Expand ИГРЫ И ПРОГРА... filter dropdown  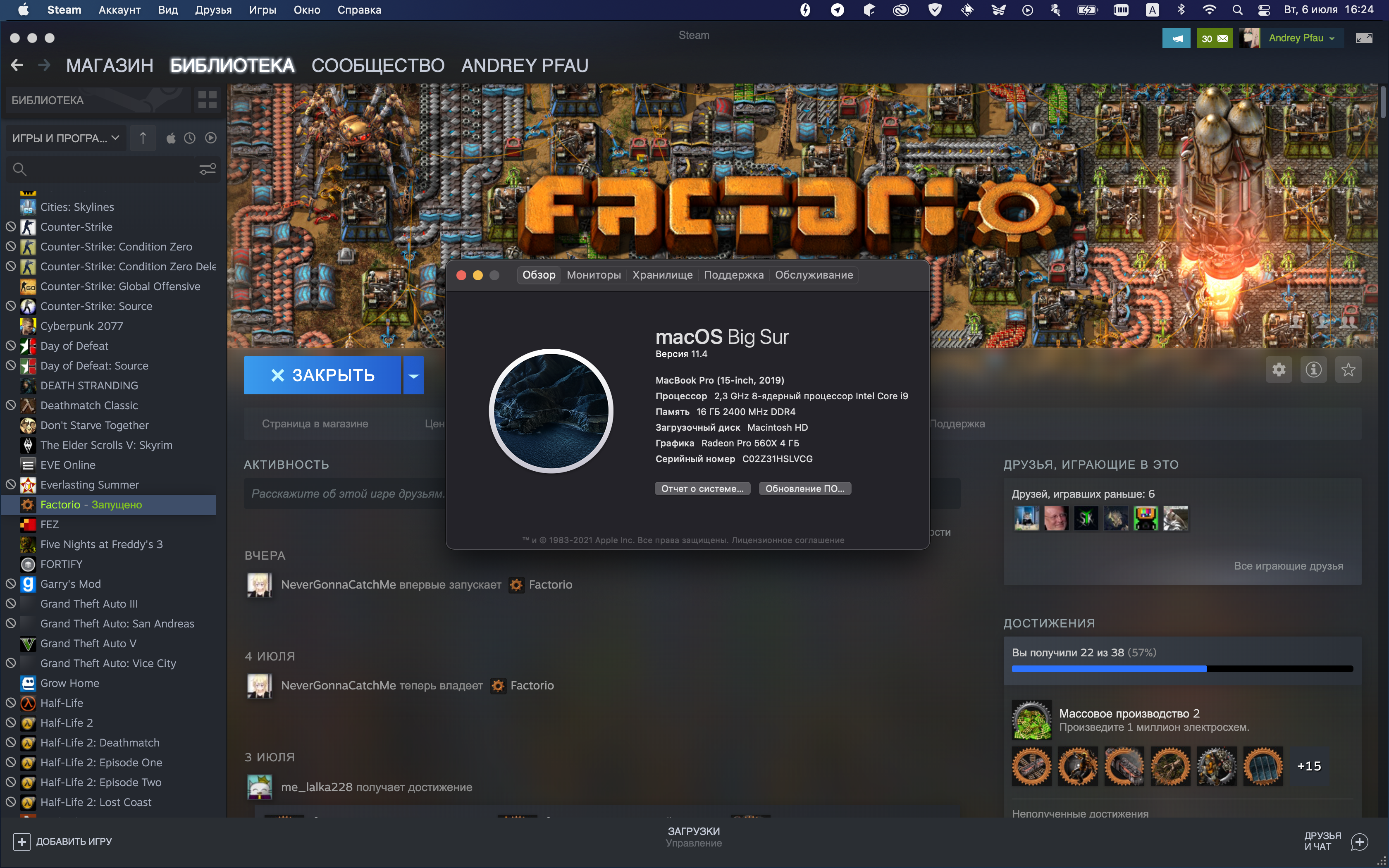[x=65, y=138]
